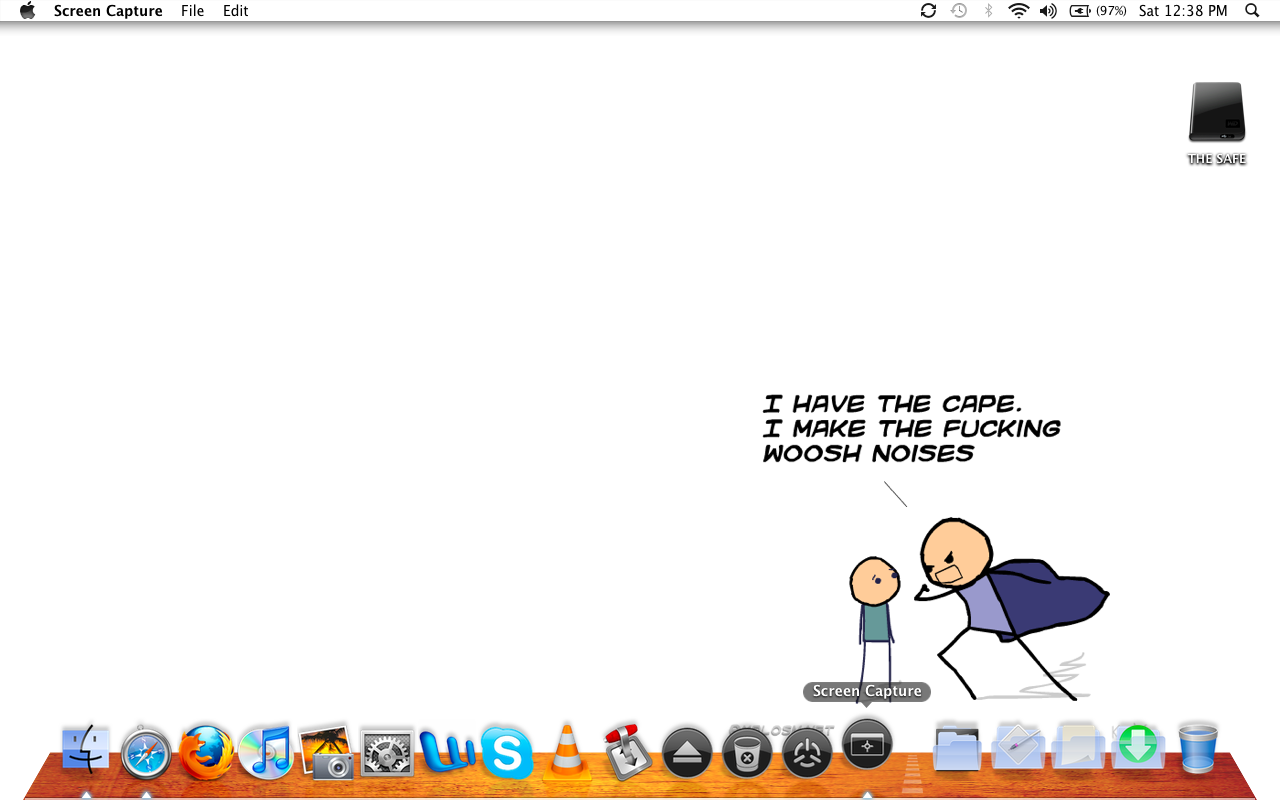Launch Microsoft Word from the Dock
Screen dimensions: 1280x800
click(x=447, y=752)
